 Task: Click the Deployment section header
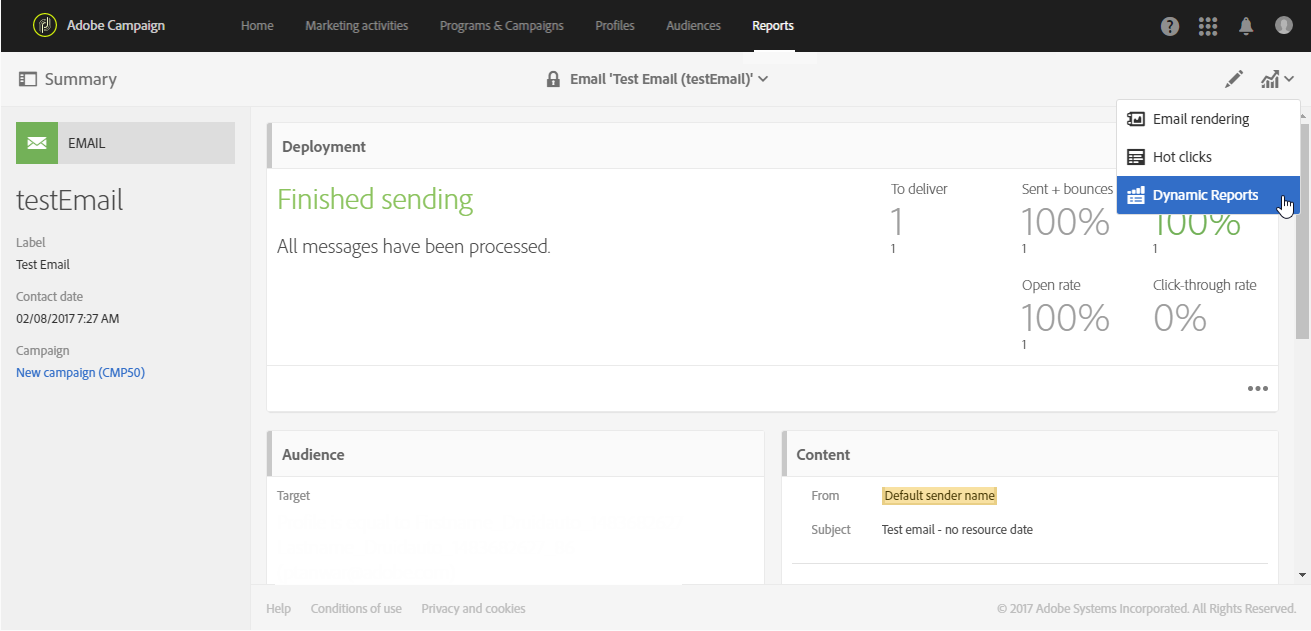point(324,146)
